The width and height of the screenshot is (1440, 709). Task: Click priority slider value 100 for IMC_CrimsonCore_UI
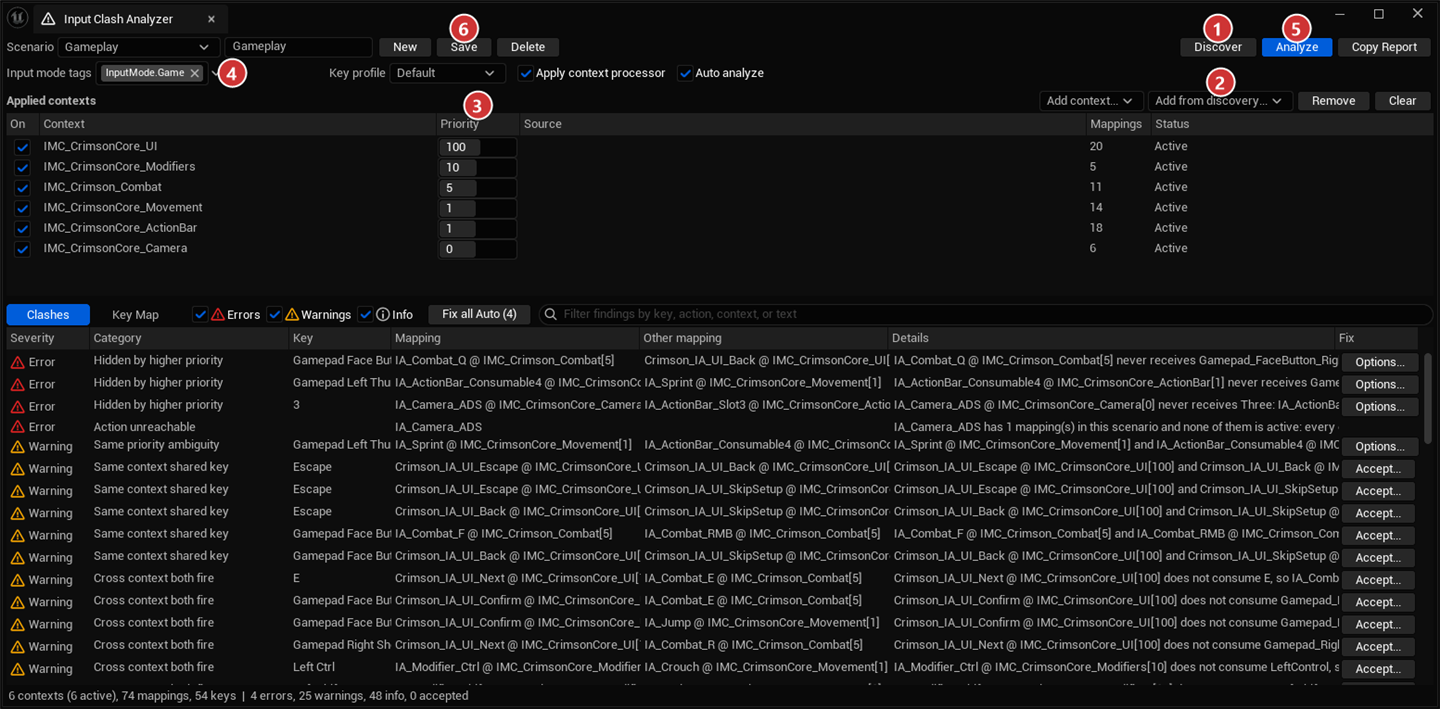point(477,147)
